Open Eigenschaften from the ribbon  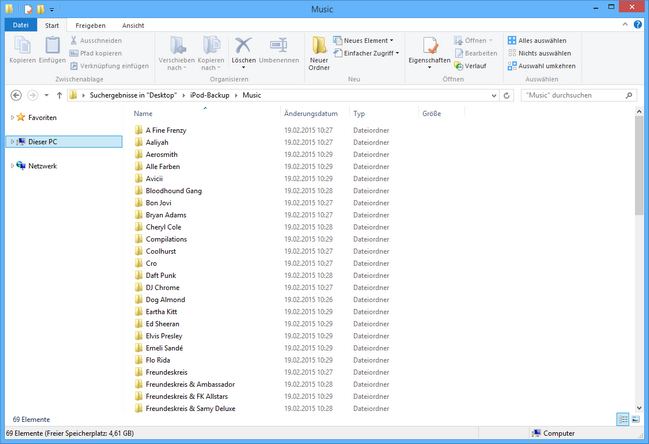pyautogui.click(x=430, y=47)
